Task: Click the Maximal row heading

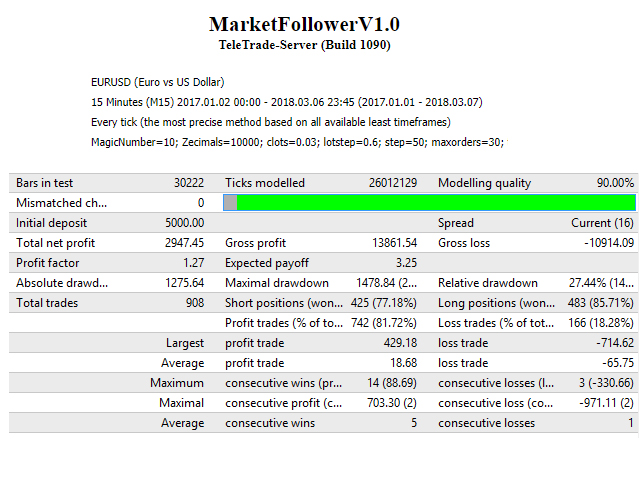Action: tap(182, 403)
